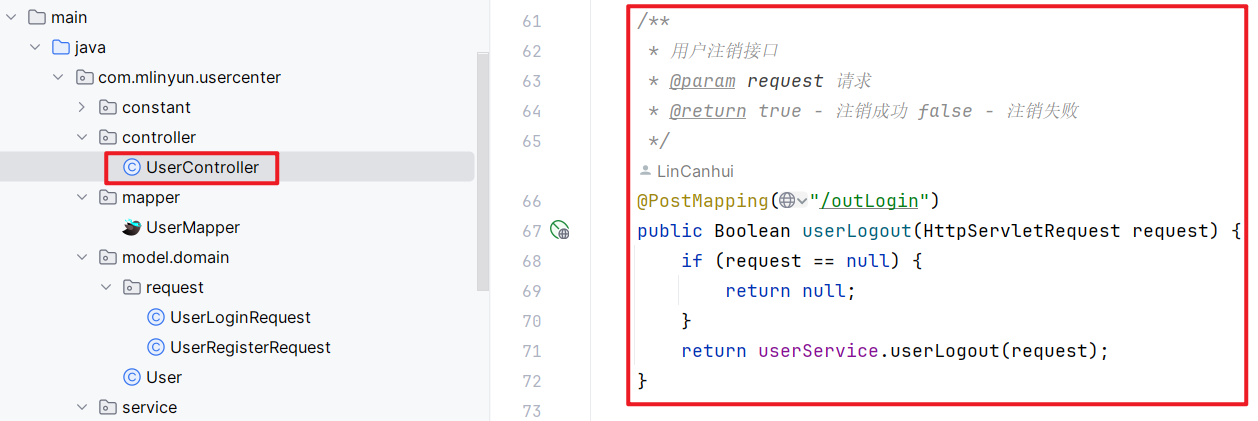
Task: Click the request mapping gutter icon on line 67
Action: tap(560, 231)
